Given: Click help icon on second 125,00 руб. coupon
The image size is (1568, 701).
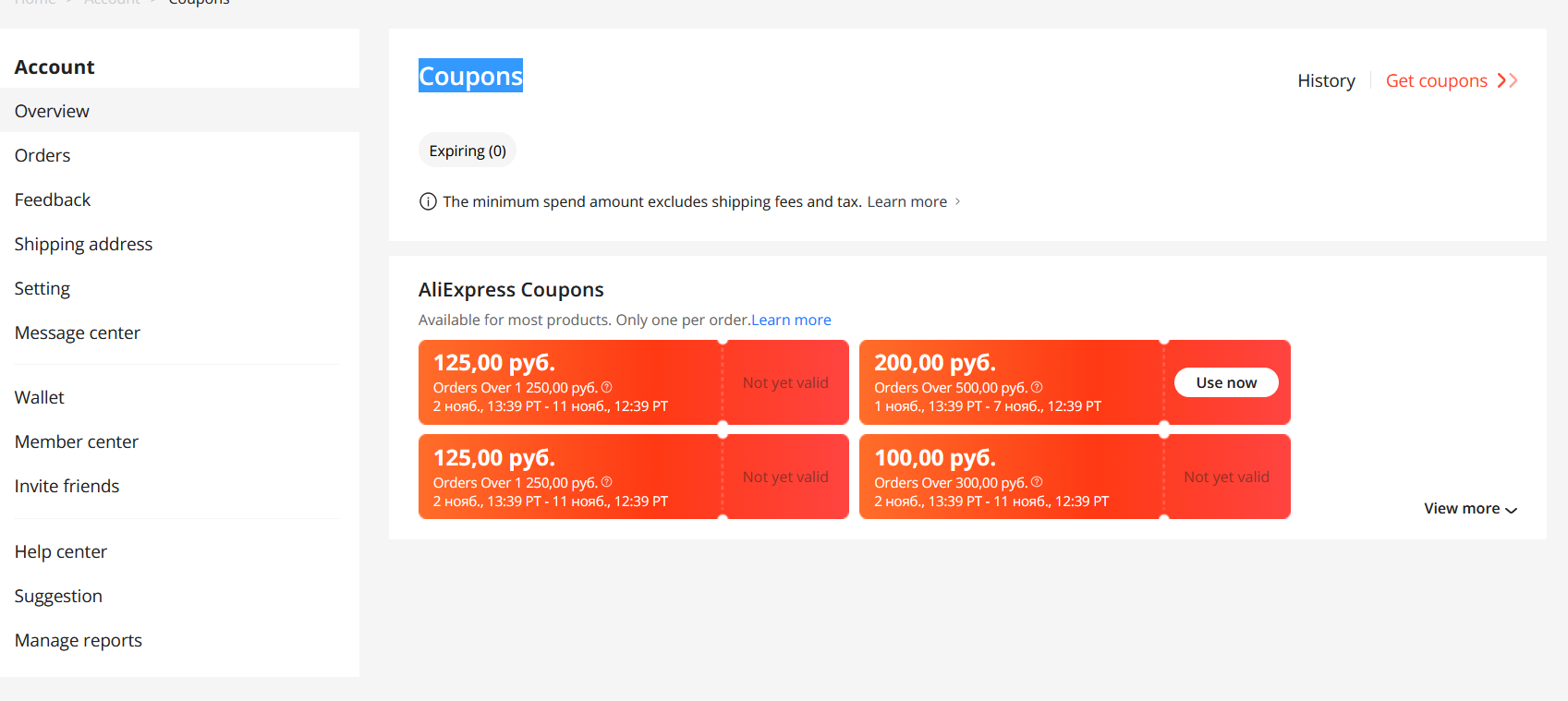Looking at the screenshot, I should tap(606, 482).
